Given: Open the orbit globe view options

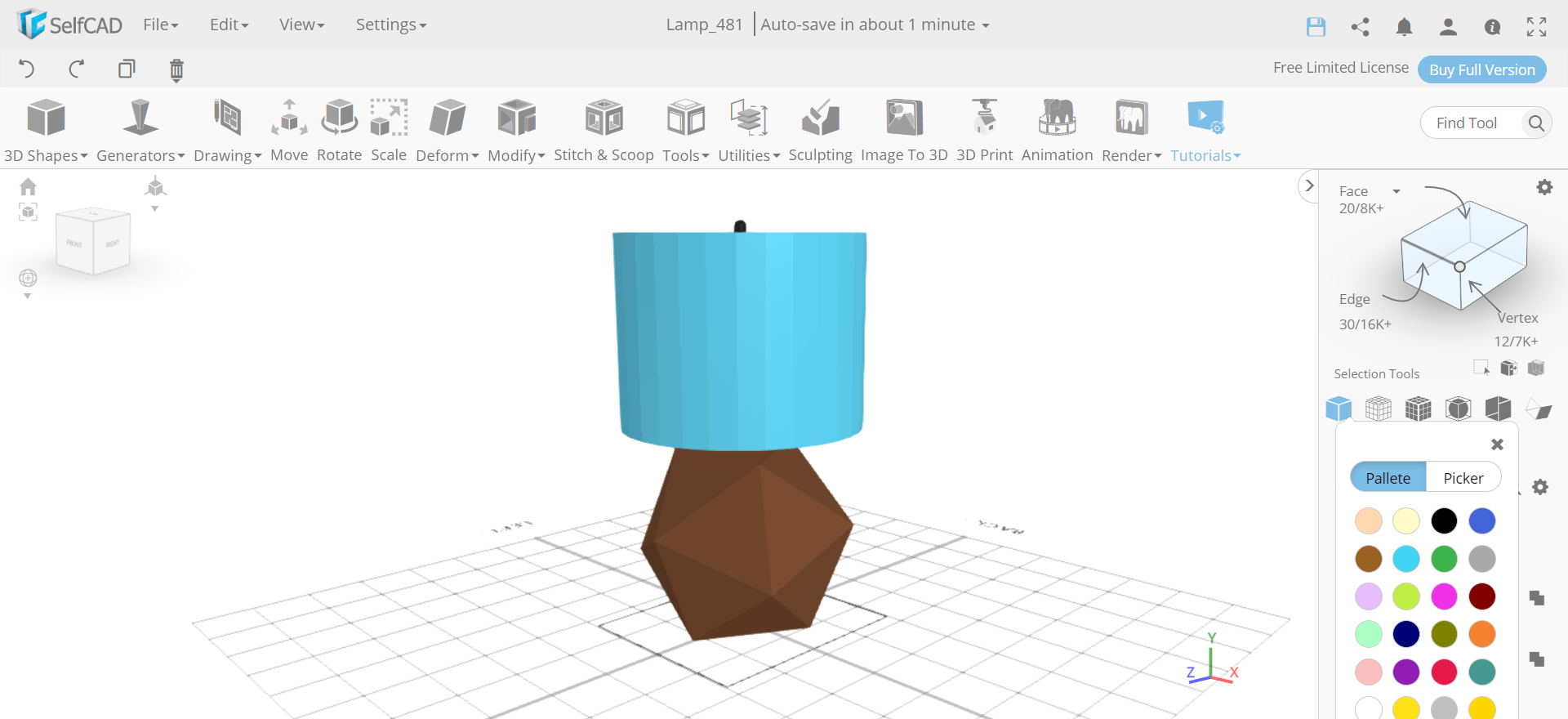Looking at the screenshot, I should [x=28, y=279].
